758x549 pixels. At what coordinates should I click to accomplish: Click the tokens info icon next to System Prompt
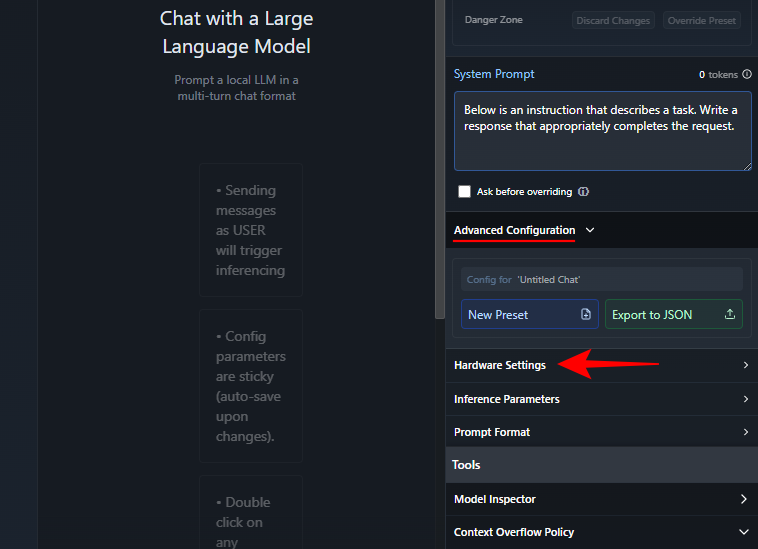click(747, 74)
